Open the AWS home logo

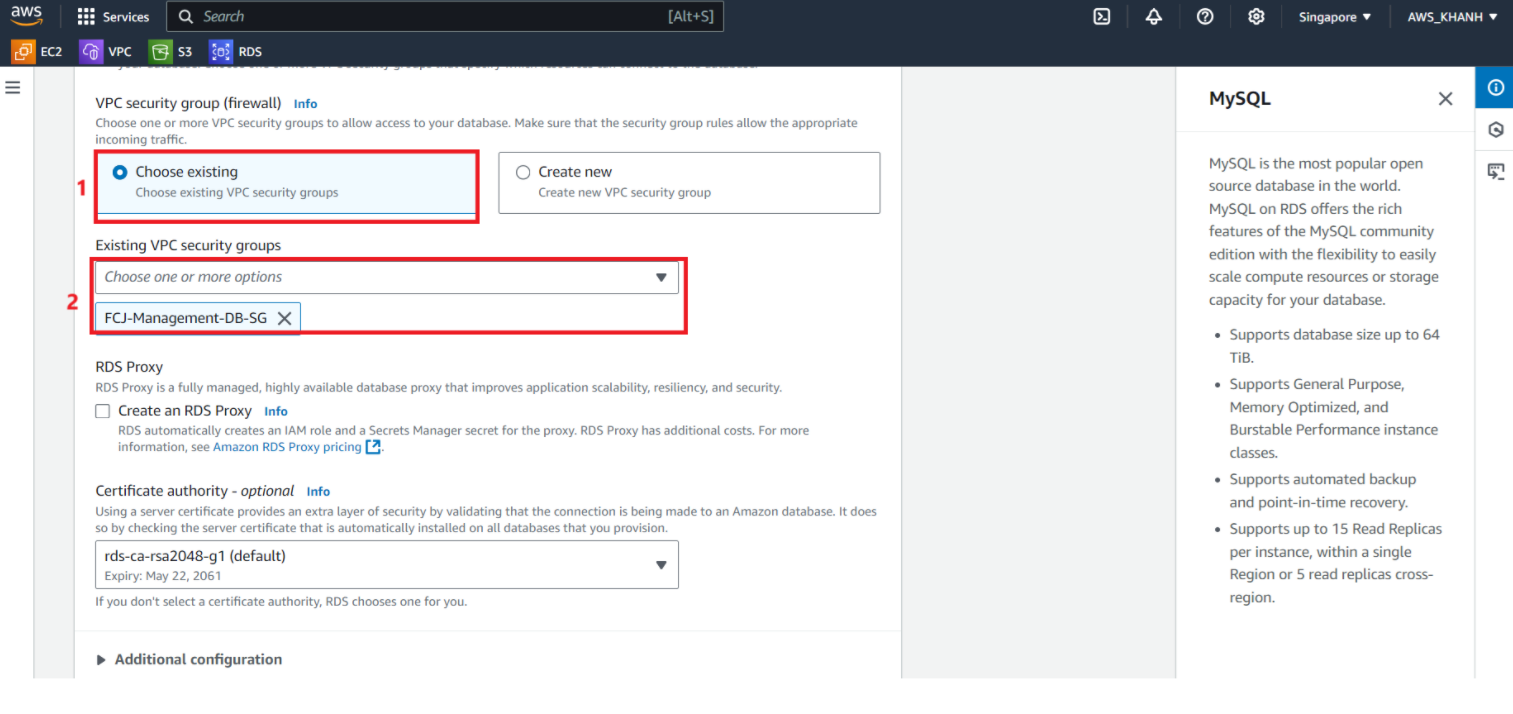pyautogui.click(x=26, y=16)
